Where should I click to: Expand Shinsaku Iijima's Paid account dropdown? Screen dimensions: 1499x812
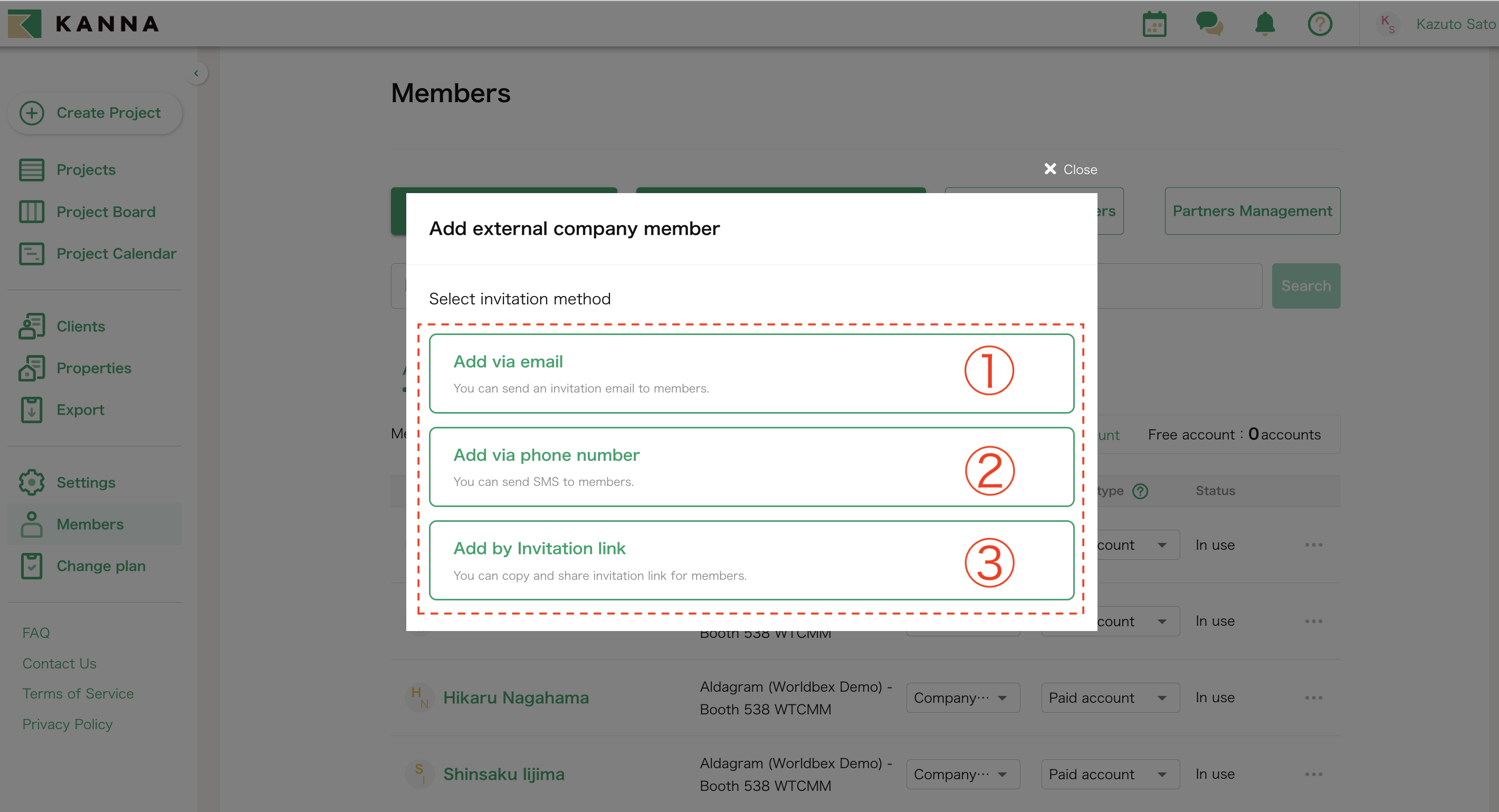pyautogui.click(x=1110, y=774)
